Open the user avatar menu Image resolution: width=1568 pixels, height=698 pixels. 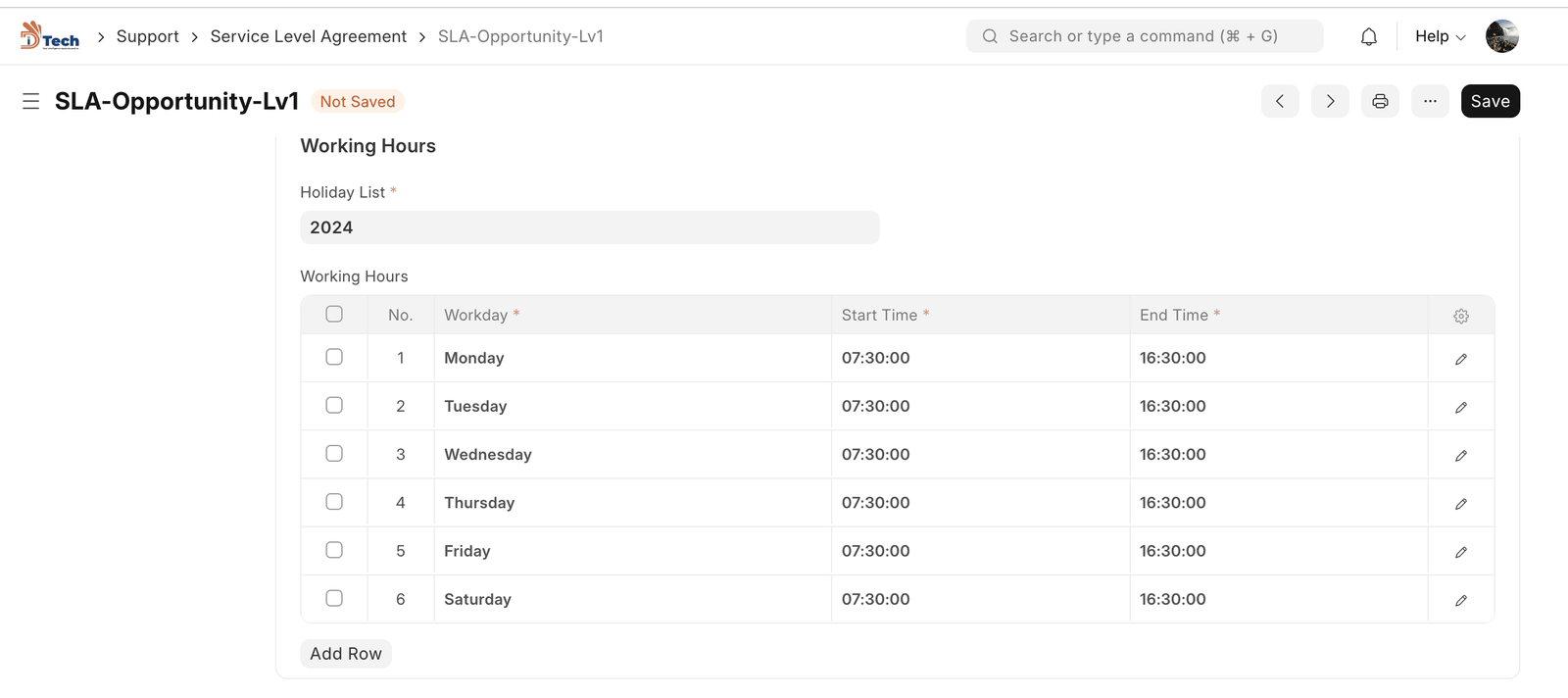click(x=1501, y=36)
